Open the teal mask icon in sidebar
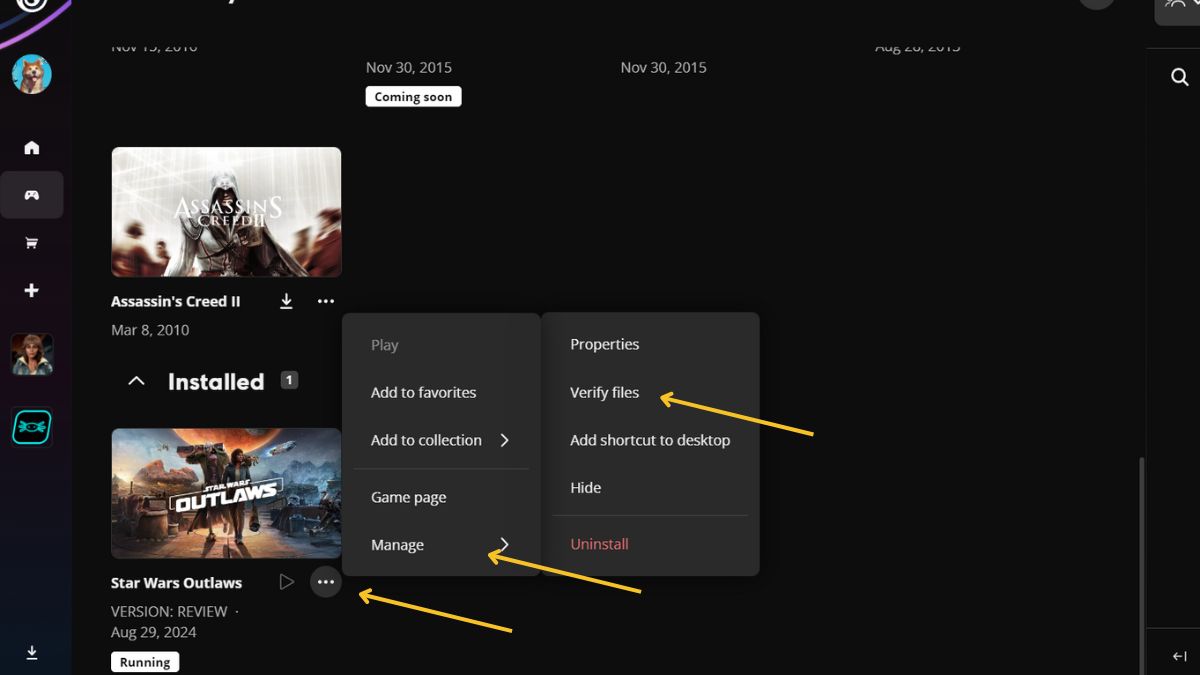The width and height of the screenshot is (1200, 675). [32, 427]
